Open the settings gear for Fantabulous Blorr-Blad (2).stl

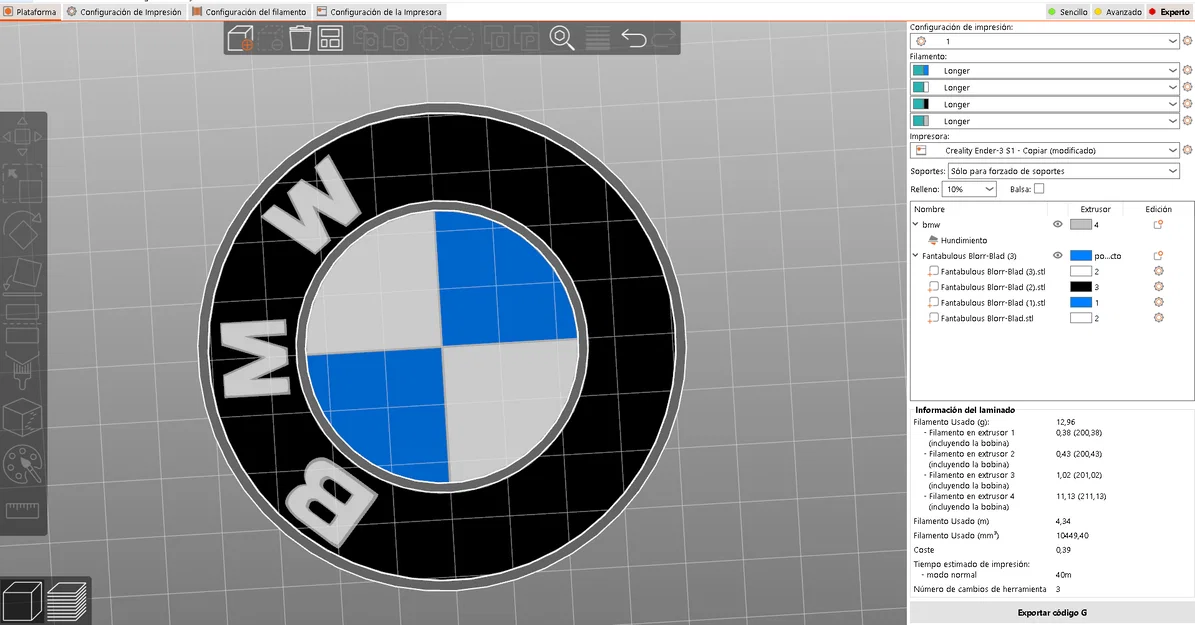point(1158,287)
